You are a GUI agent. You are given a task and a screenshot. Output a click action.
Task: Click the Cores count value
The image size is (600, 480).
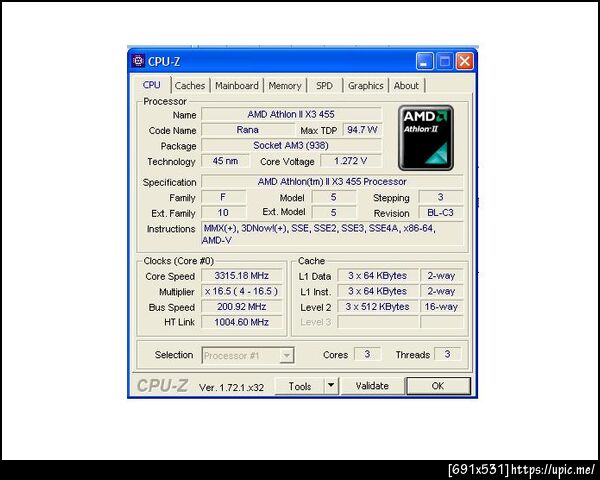point(367,354)
